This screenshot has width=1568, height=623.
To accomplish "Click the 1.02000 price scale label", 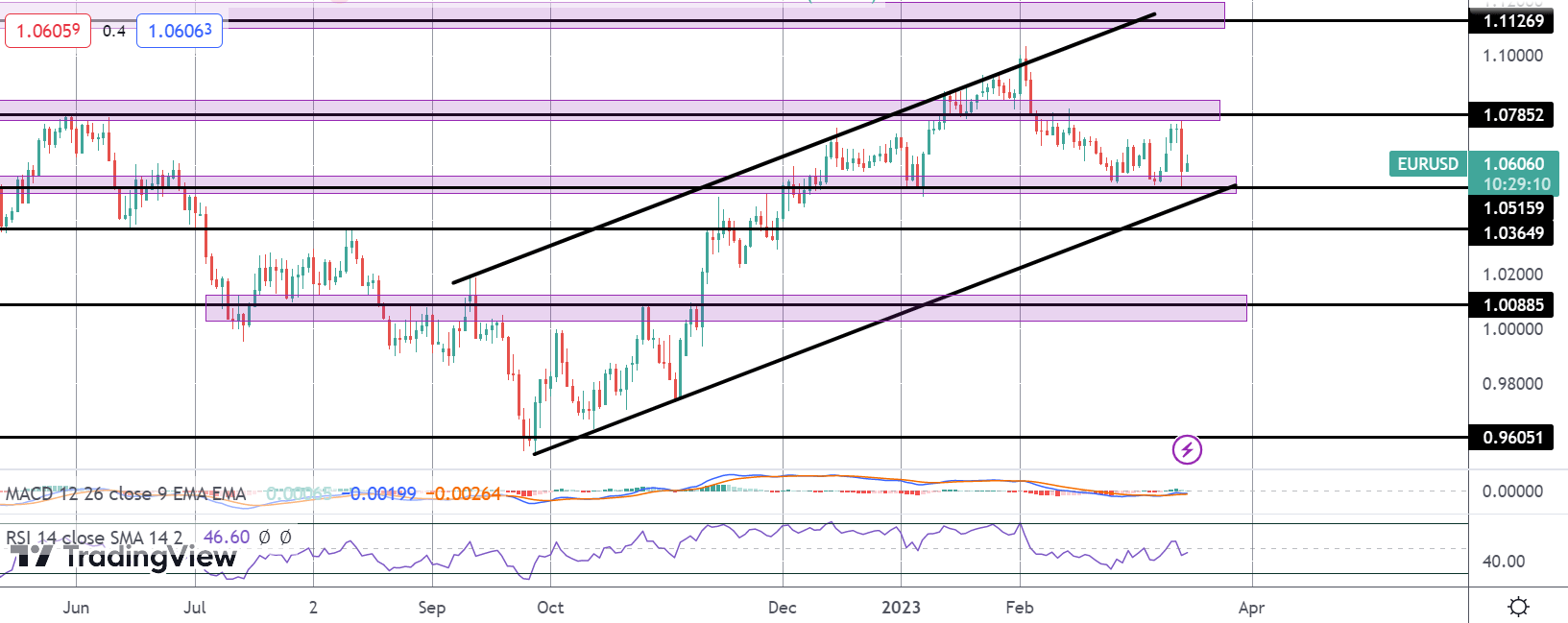I will 1513,275.
